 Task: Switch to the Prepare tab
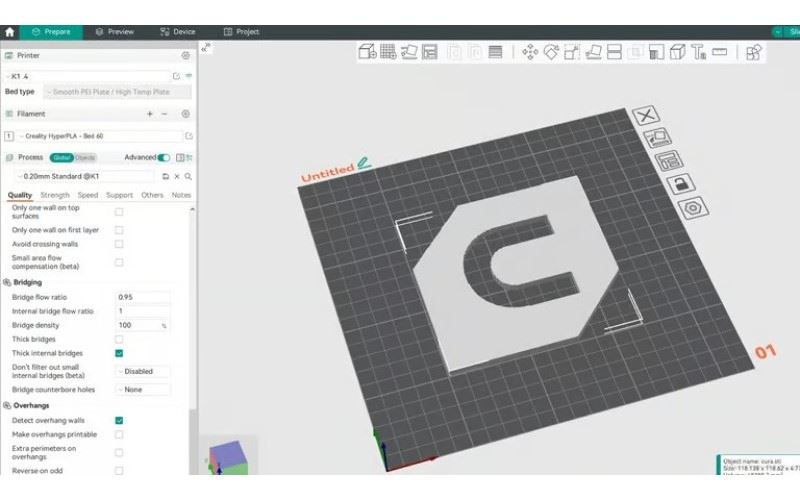tap(51, 32)
